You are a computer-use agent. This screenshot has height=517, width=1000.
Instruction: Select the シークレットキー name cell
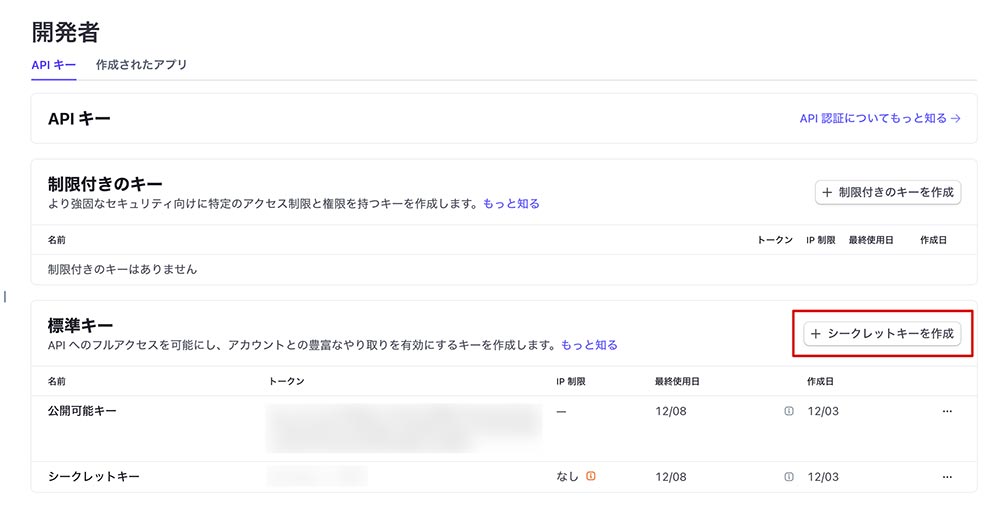pyautogui.click(x=94, y=476)
